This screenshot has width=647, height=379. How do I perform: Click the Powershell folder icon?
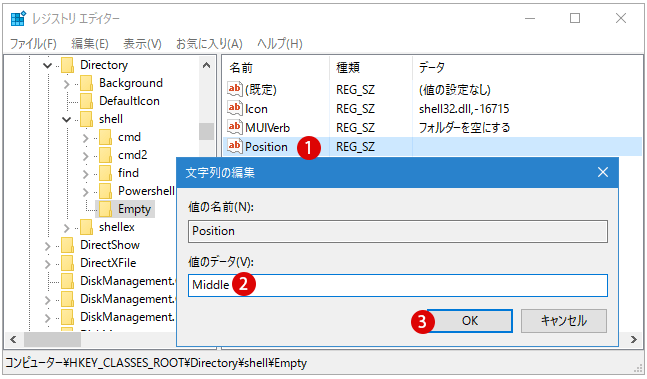[105, 191]
